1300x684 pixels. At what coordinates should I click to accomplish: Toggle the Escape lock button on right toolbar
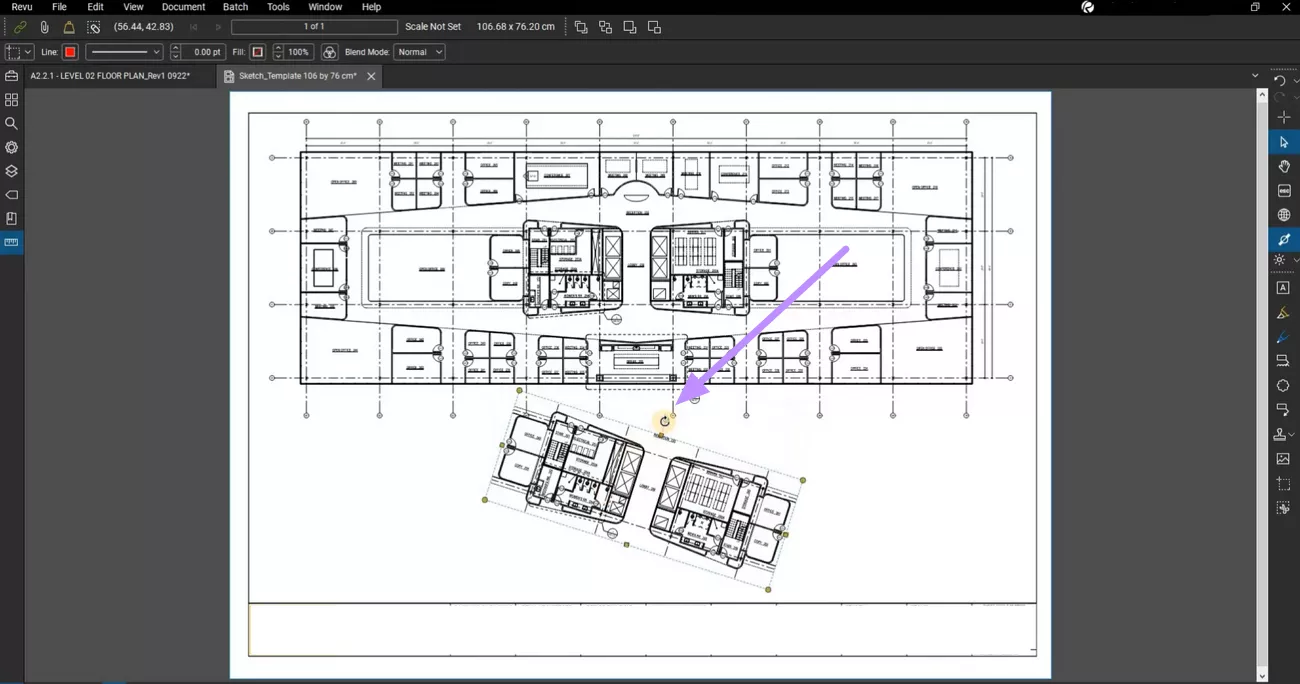point(1284,190)
